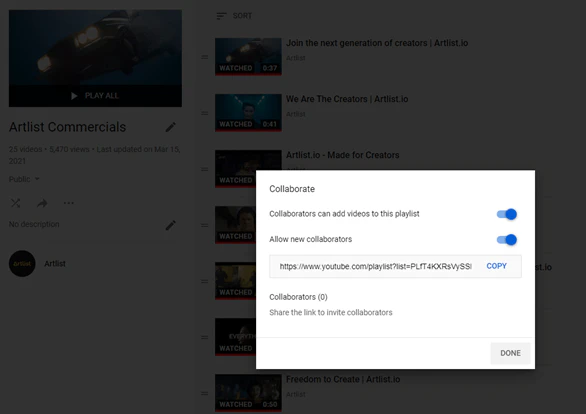Image resolution: width=586 pixels, height=414 pixels.
Task: Grab the drag handle beside the first video
Action: point(204,57)
